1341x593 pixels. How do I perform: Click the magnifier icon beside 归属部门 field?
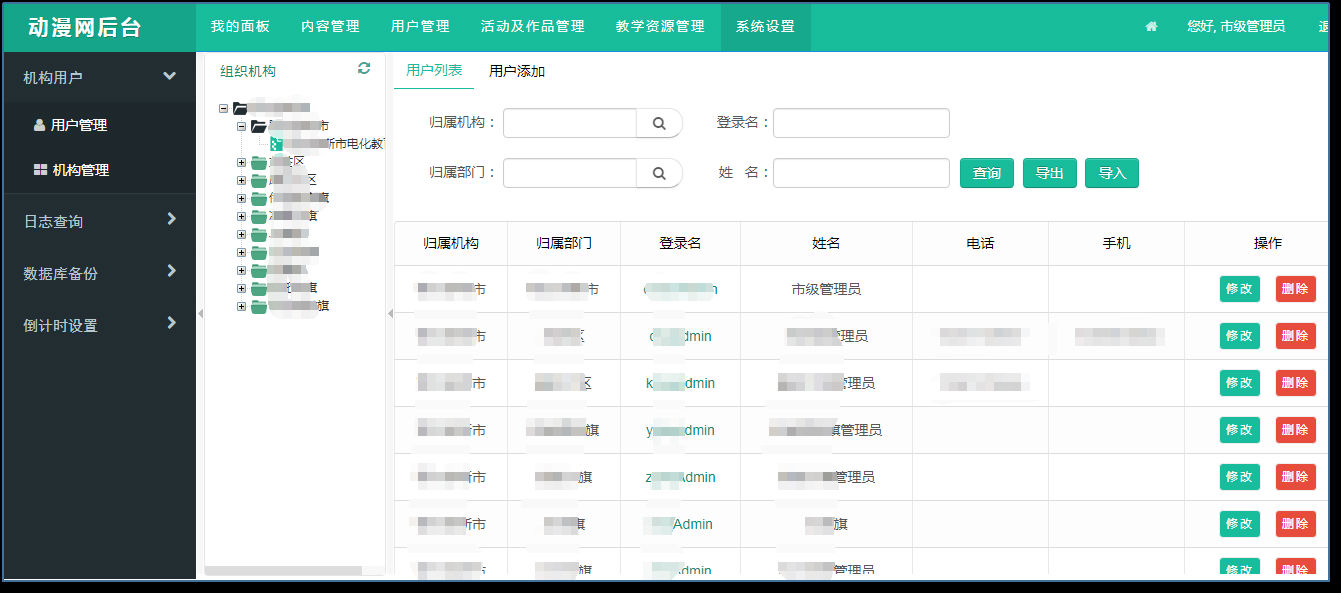click(x=659, y=172)
